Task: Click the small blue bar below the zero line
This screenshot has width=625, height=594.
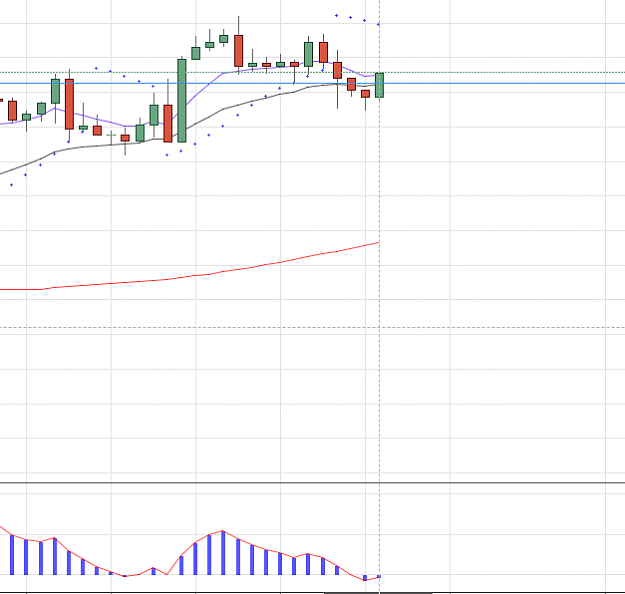Action: click(x=365, y=578)
